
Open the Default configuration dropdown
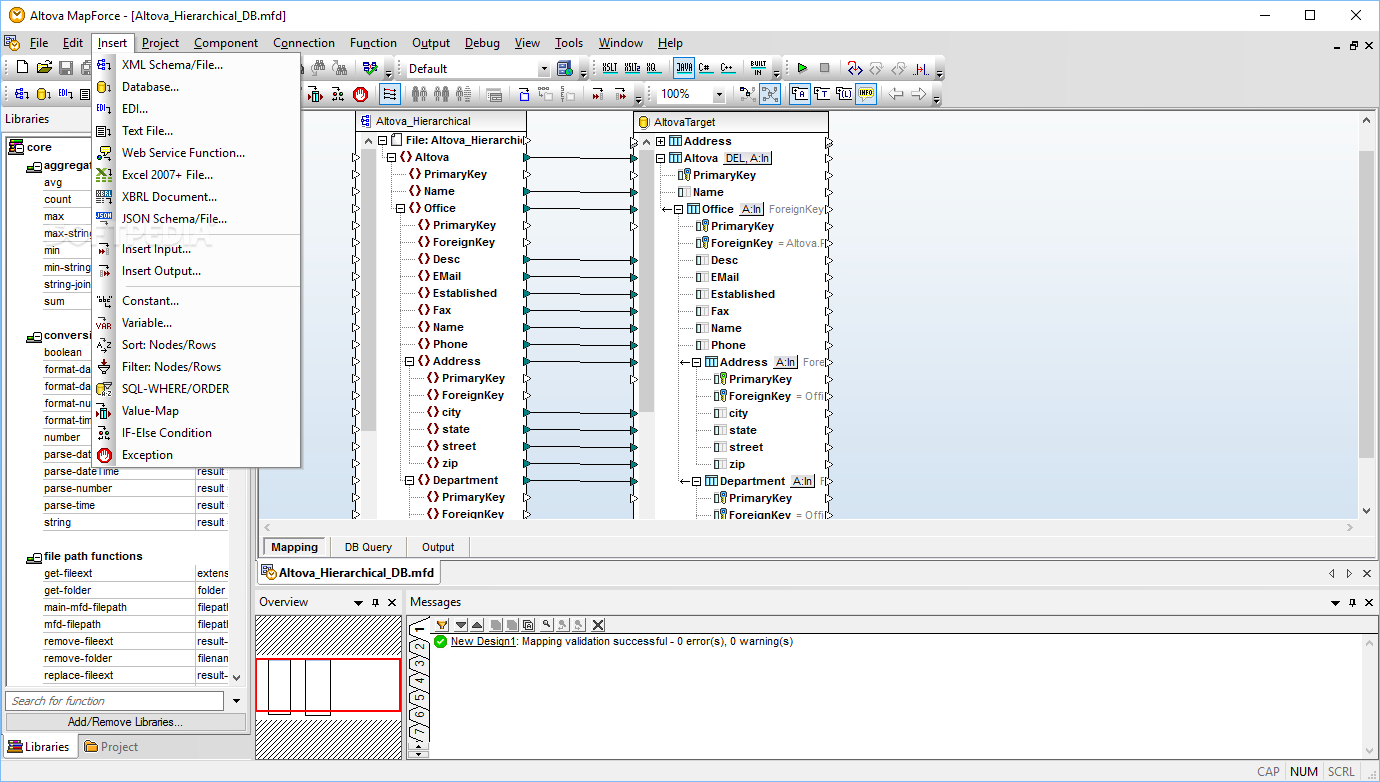(543, 69)
